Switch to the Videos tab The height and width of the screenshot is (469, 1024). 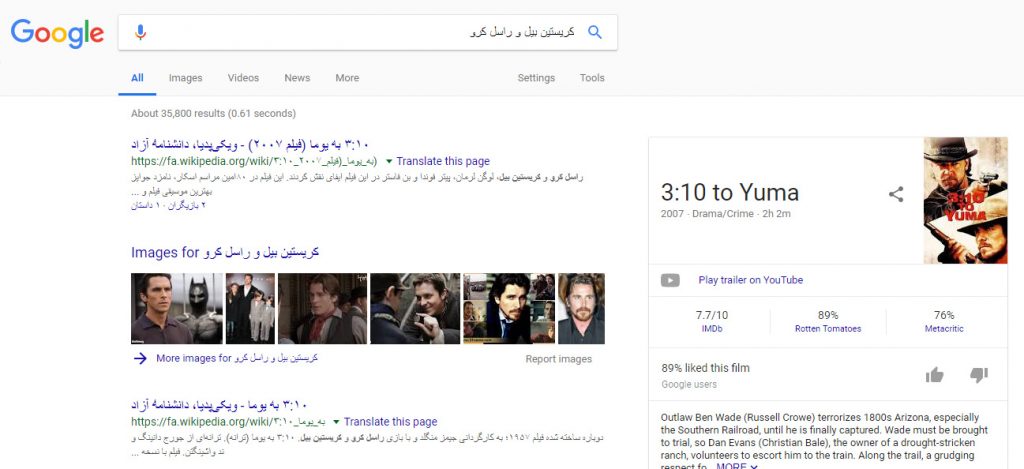244,78
